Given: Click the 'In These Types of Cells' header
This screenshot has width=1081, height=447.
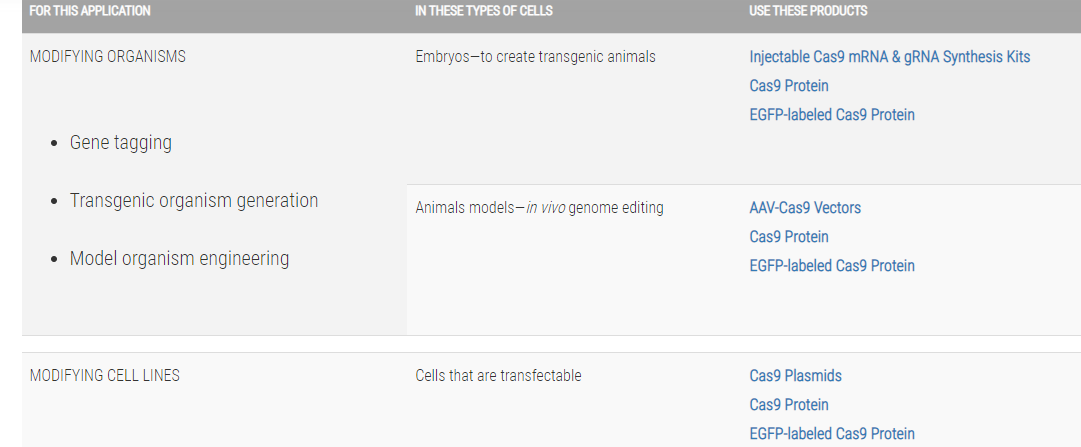Looking at the screenshot, I should 484,11.
